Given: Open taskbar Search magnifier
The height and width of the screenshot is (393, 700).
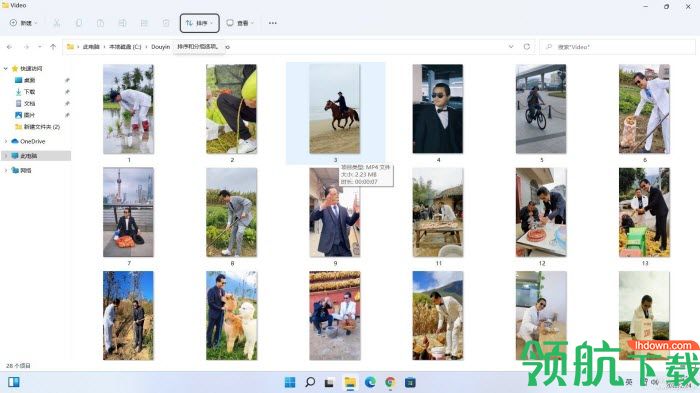Looking at the screenshot, I should (x=310, y=382).
